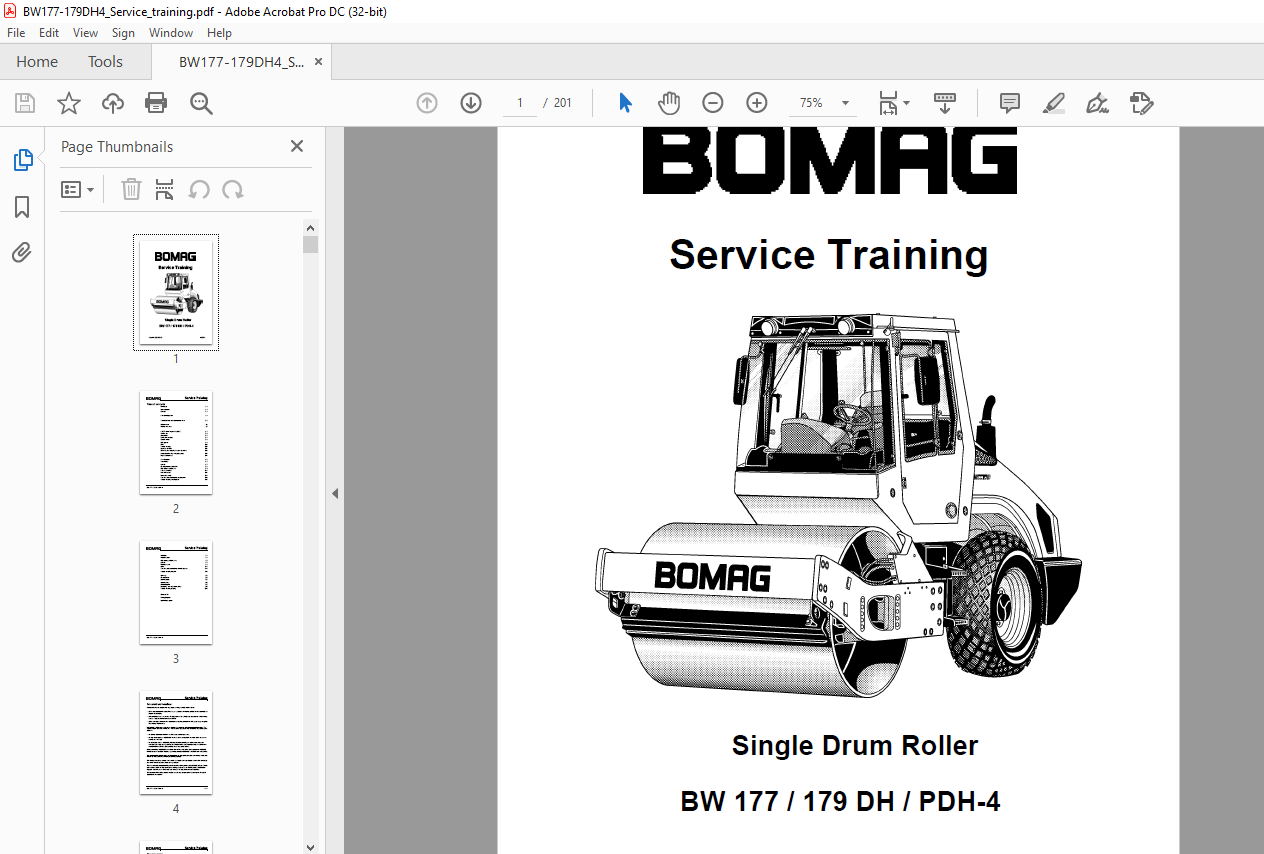Screen dimensions: 1264x854
Task: Switch to the Home tab
Action: (37, 62)
